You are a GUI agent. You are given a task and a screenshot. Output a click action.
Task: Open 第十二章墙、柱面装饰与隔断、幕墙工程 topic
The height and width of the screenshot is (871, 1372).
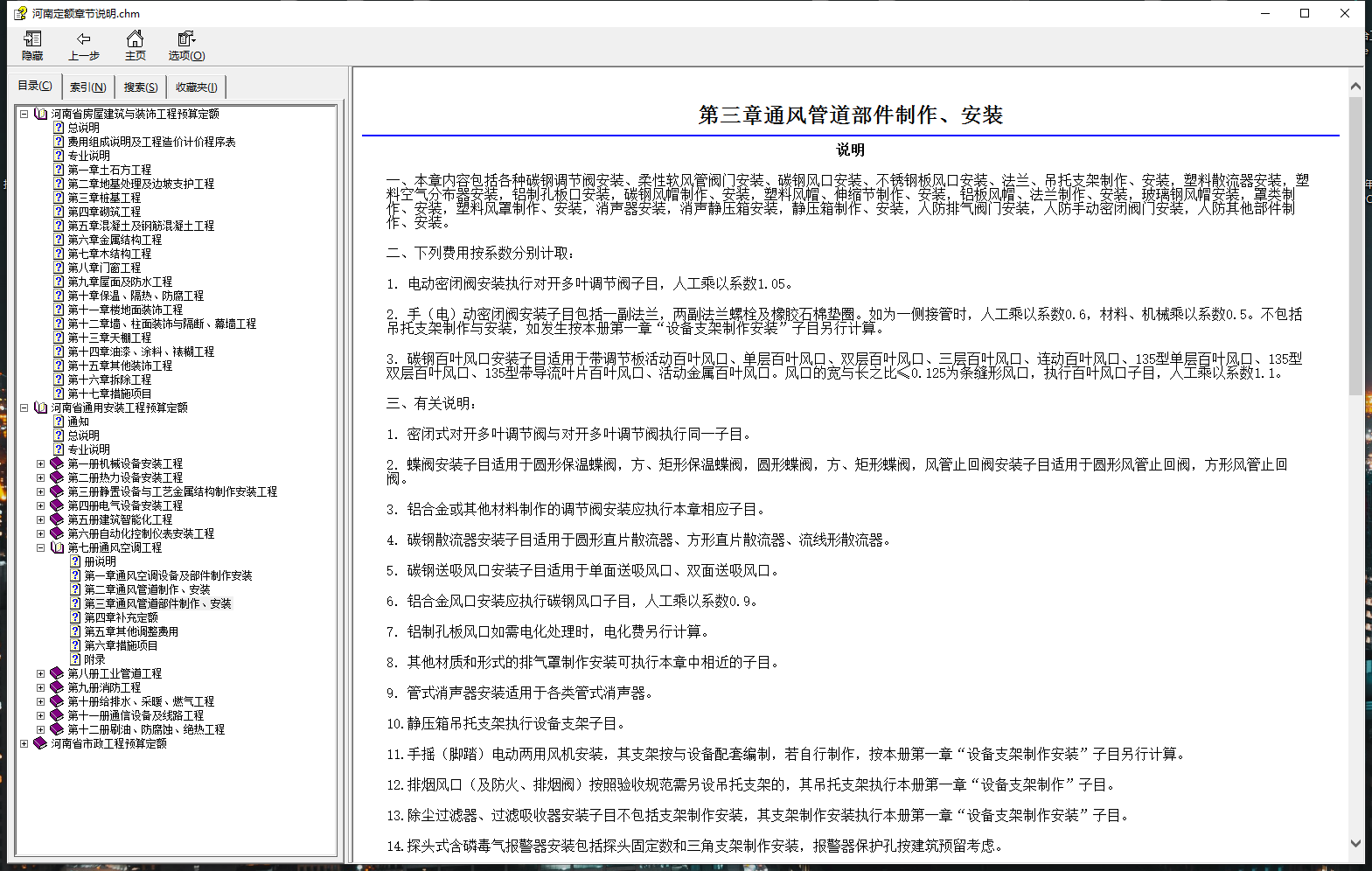(162, 324)
